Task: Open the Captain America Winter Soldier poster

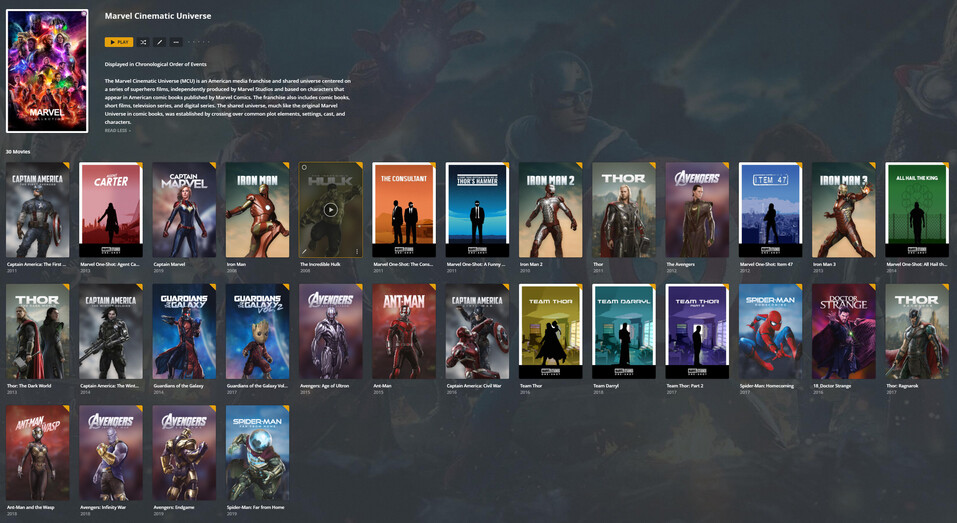Action: tap(111, 331)
